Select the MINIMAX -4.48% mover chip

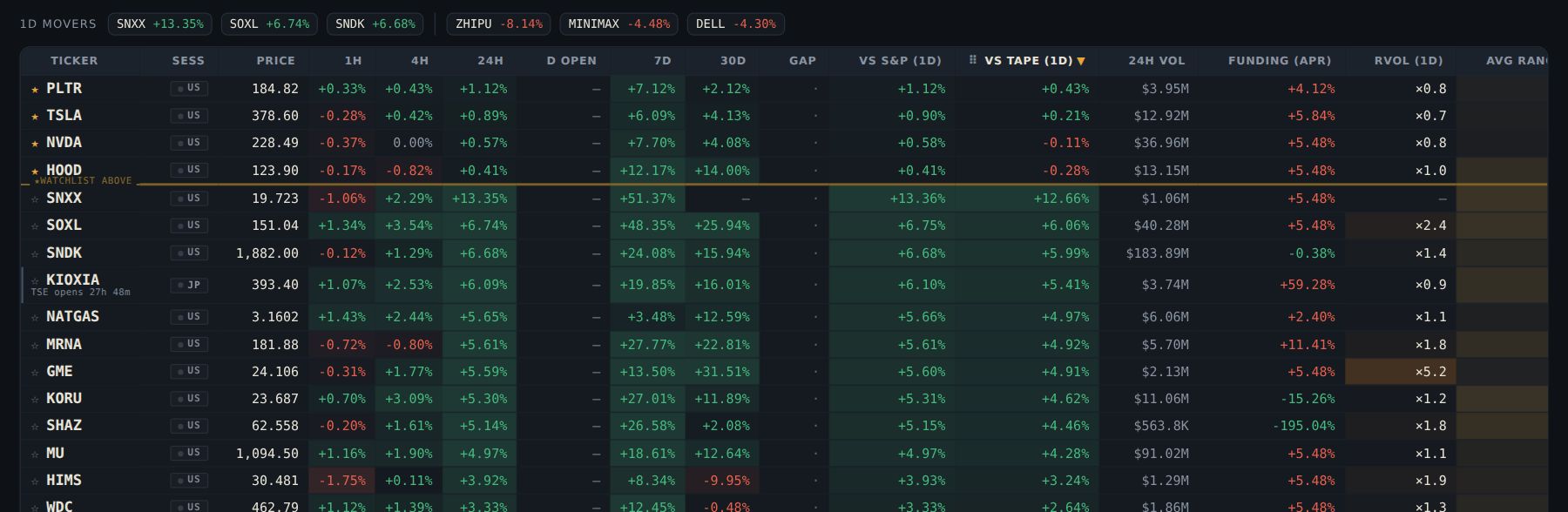coord(619,24)
